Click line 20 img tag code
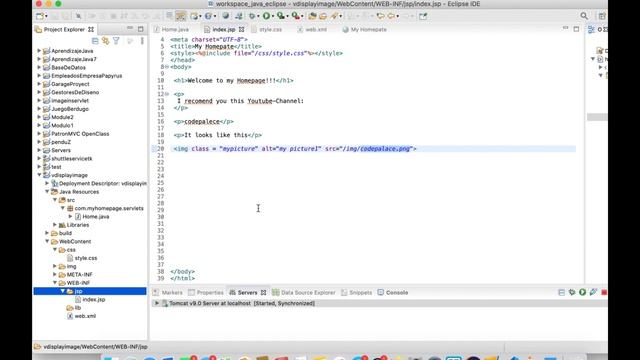The height and width of the screenshot is (360, 640). point(295,149)
